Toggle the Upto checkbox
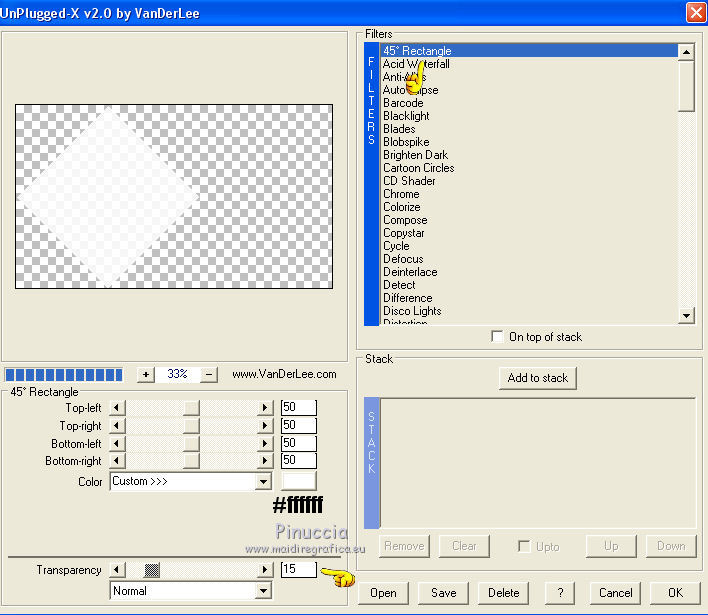 (524, 546)
